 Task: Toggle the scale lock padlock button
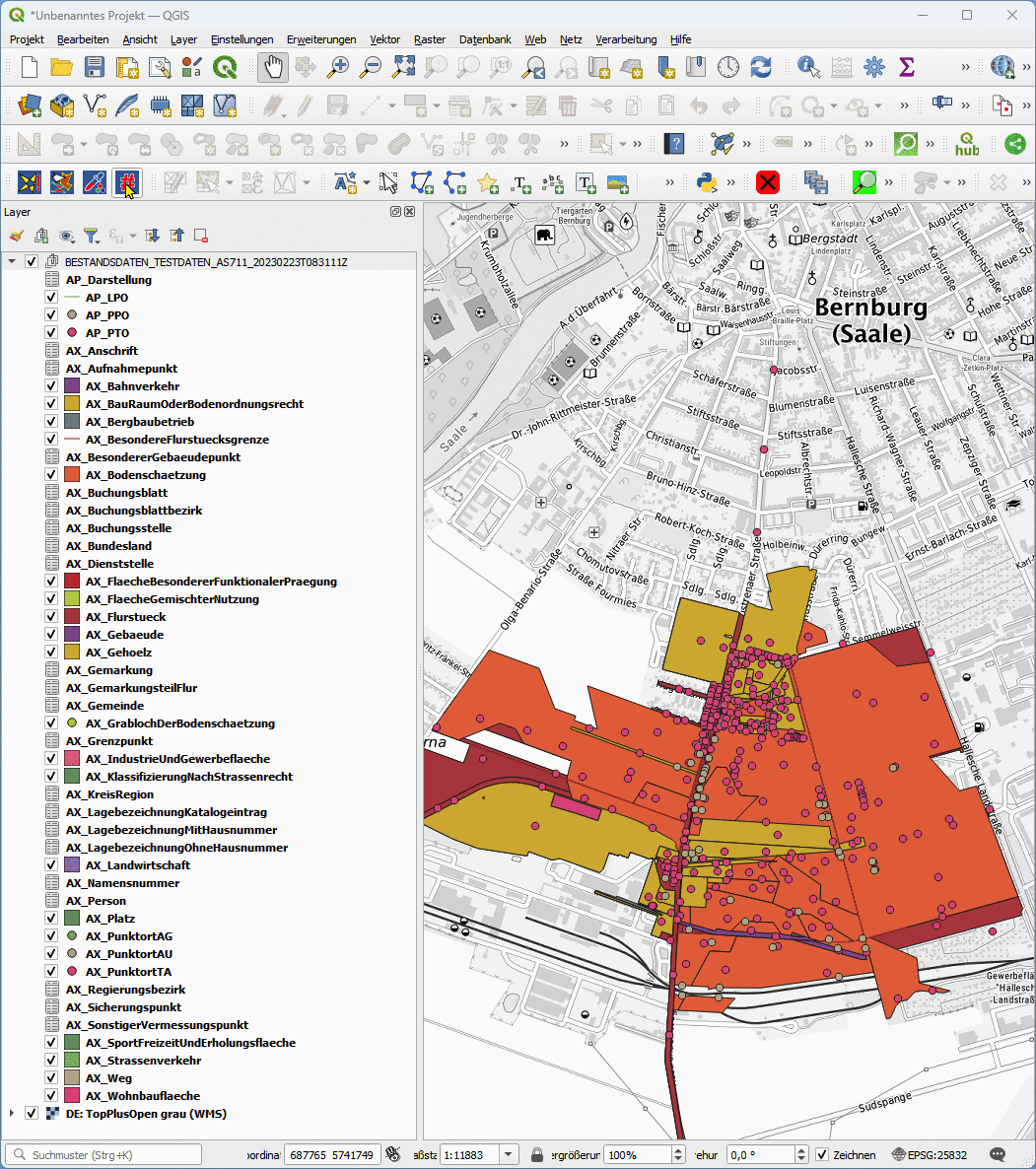(x=536, y=1155)
